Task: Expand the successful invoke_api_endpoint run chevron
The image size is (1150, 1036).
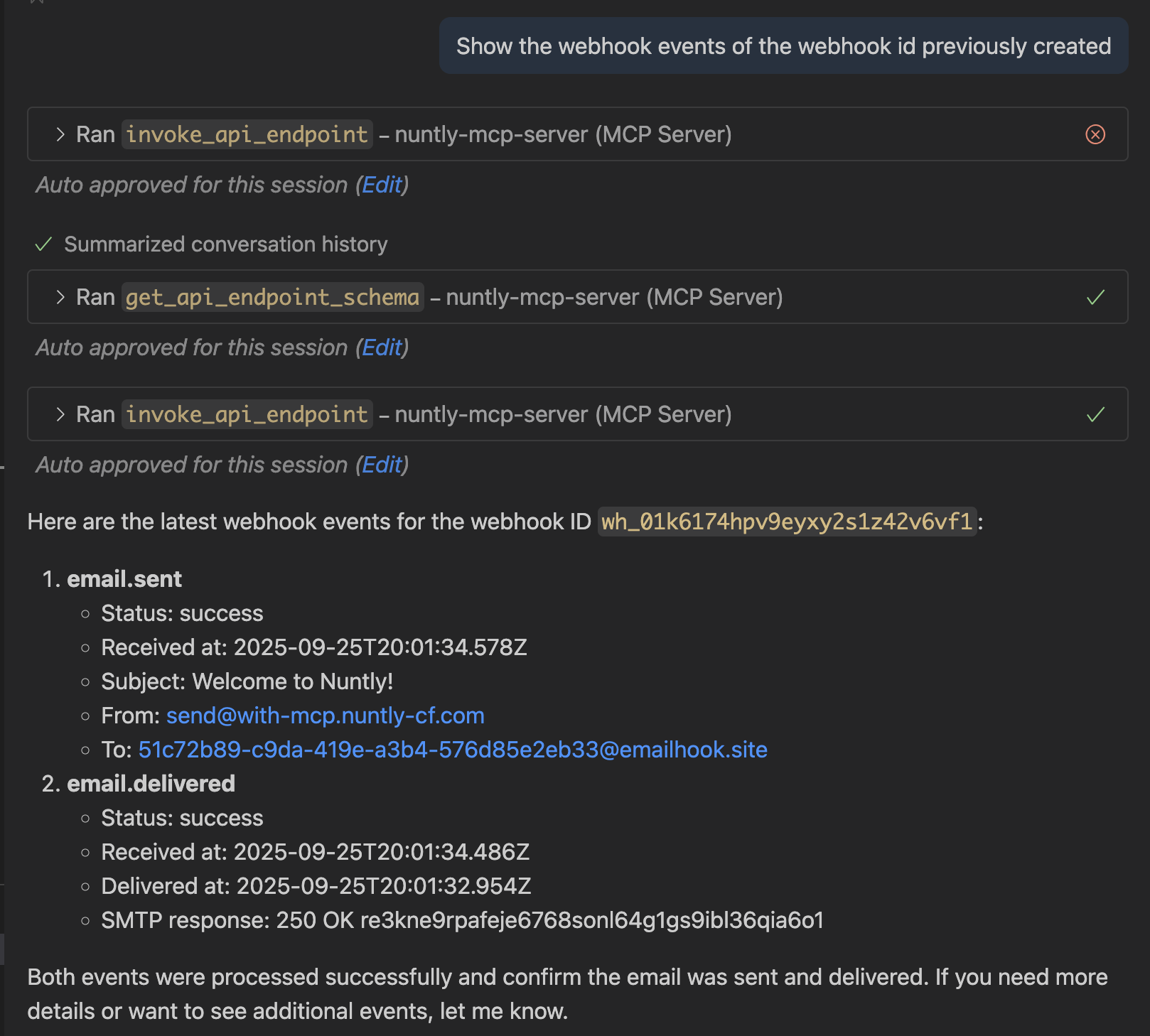Action: pyautogui.click(x=60, y=414)
